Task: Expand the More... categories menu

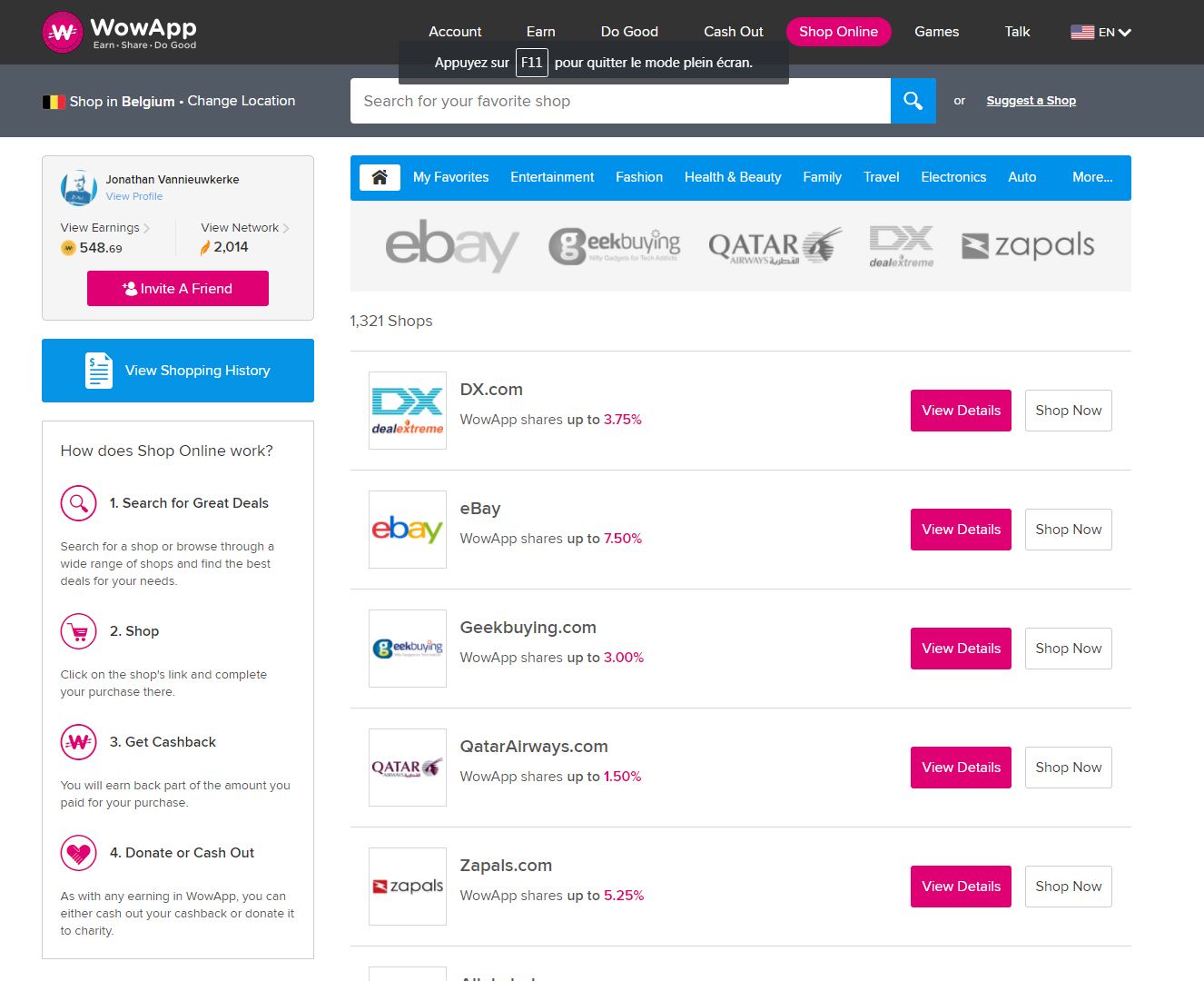Action: click(1092, 177)
